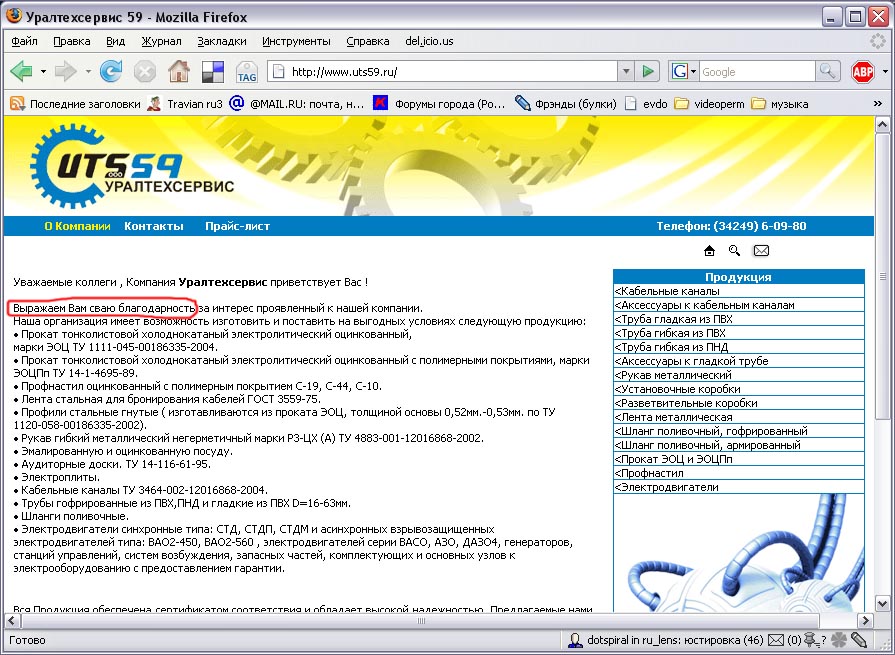Image resolution: width=895 pixels, height=655 pixels.
Task: Open the Закладки menu
Action: pyautogui.click(x=222, y=41)
